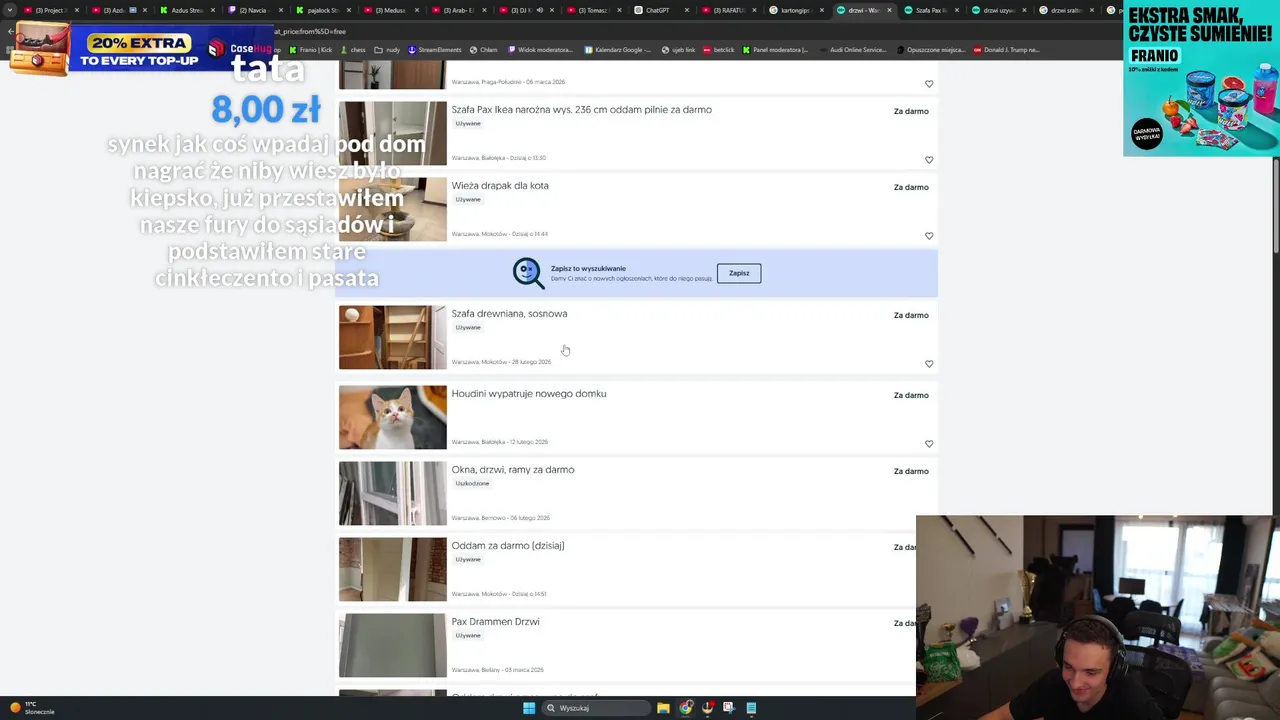Open the weather widget in taskbar

click(32, 708)
